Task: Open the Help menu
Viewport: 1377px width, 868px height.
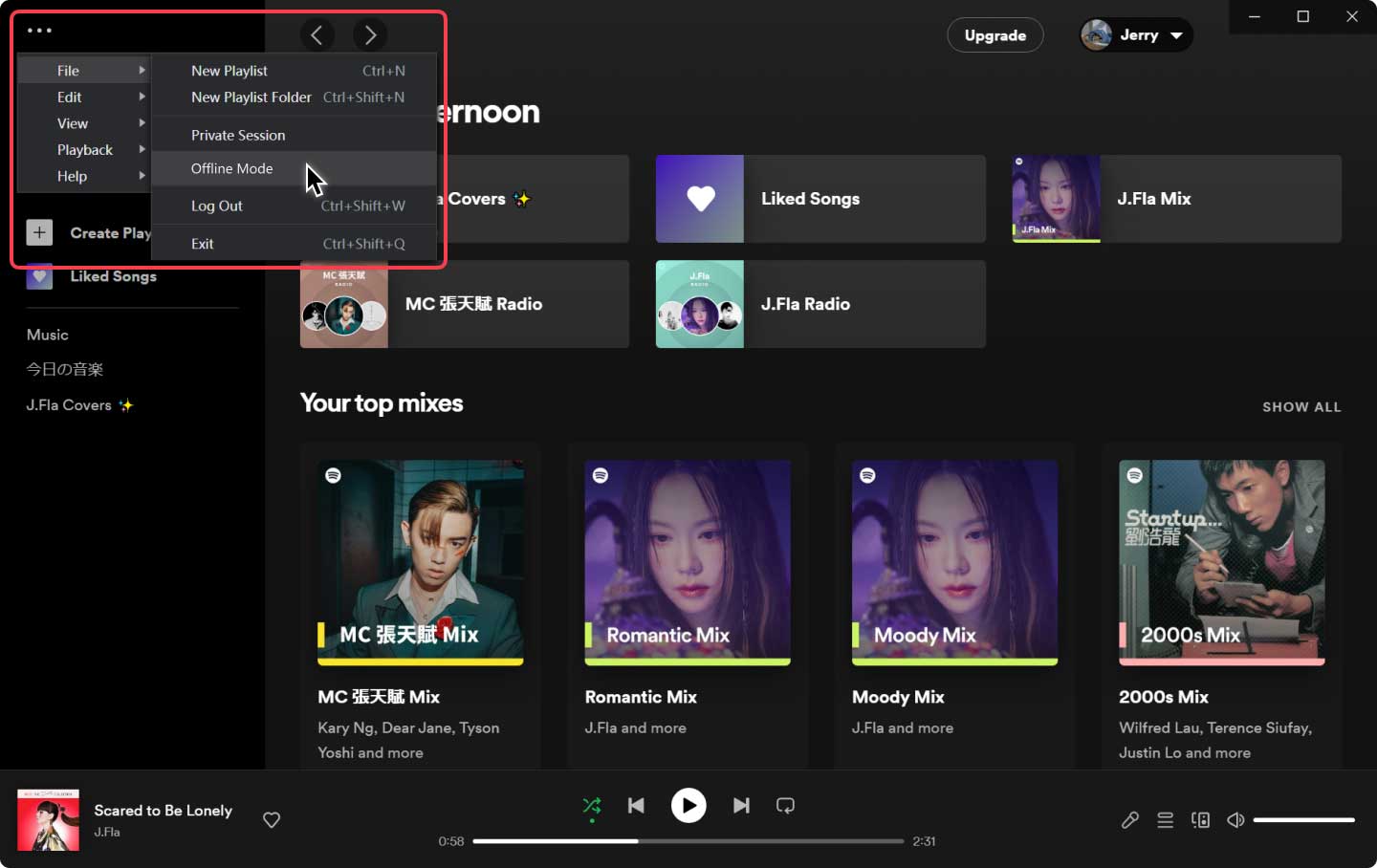Action: [x=84, y=176]
